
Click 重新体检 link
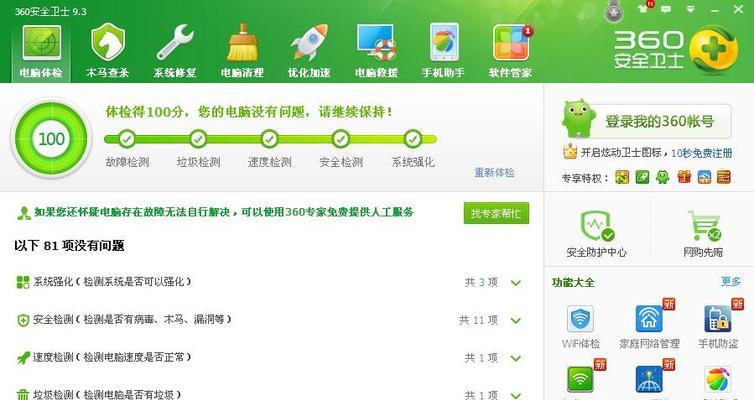(x=494, y=173)
